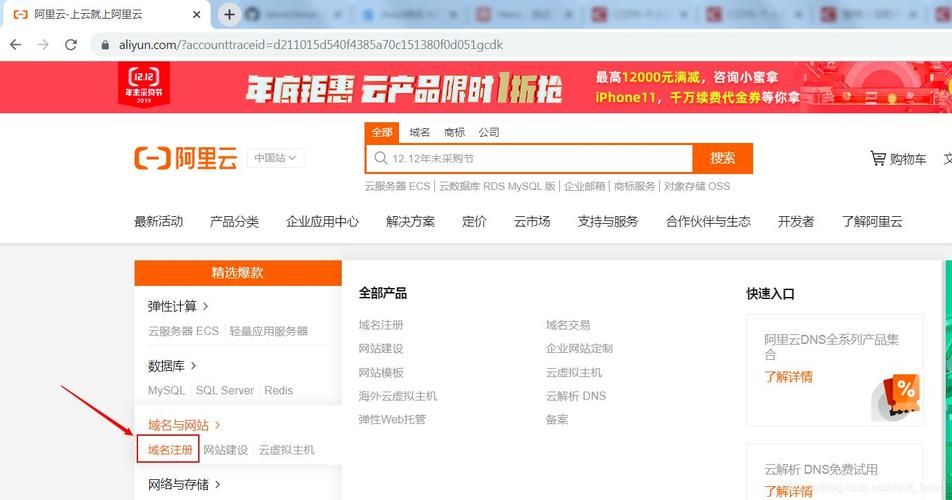Click the address bar padlock icon
Screen dimensions: 952x500
click(105, 45)
